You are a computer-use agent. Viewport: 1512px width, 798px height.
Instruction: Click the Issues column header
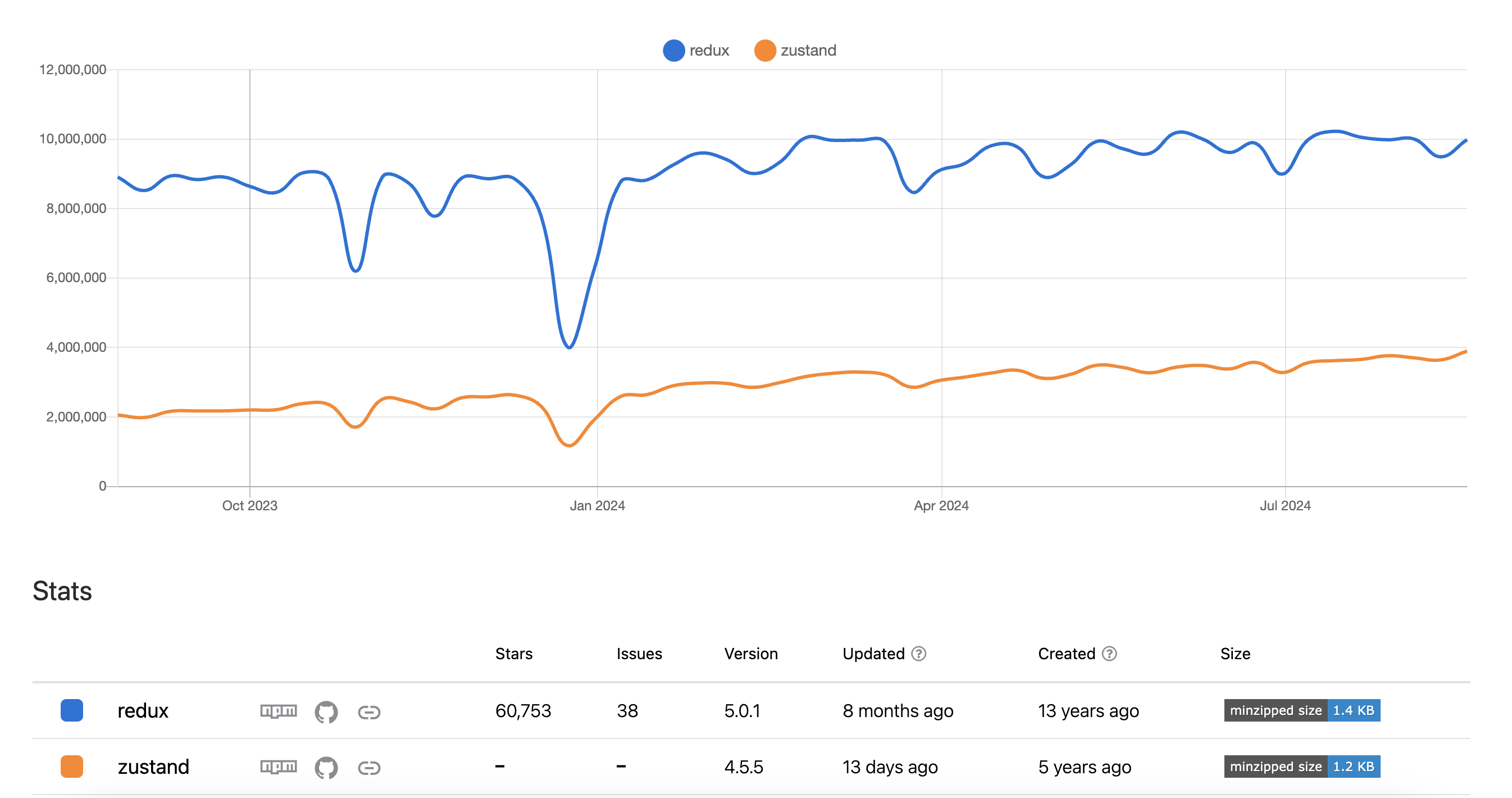[639, 654]
